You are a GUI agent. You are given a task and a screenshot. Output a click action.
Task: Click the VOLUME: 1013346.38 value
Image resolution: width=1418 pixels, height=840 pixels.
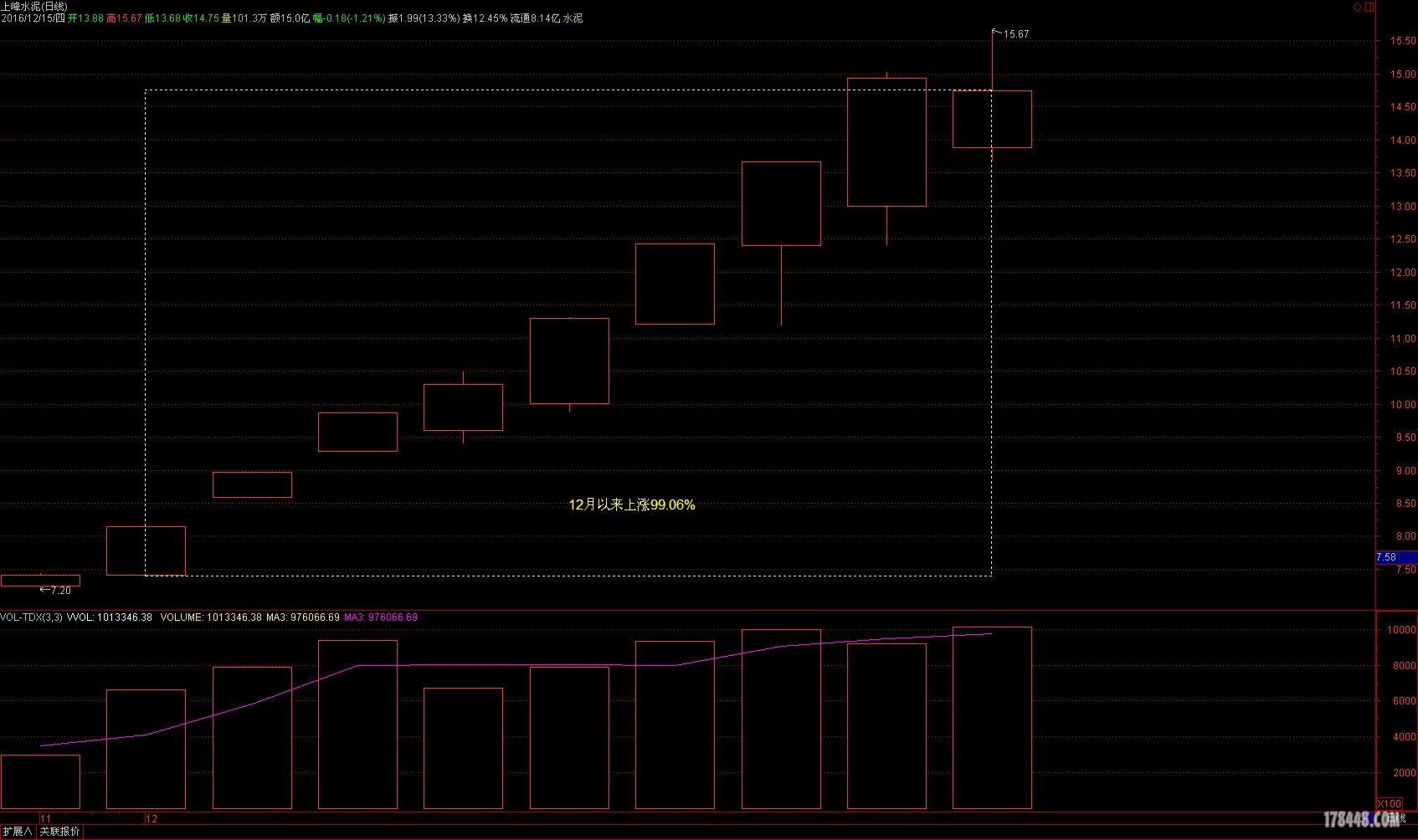(211, 617)
